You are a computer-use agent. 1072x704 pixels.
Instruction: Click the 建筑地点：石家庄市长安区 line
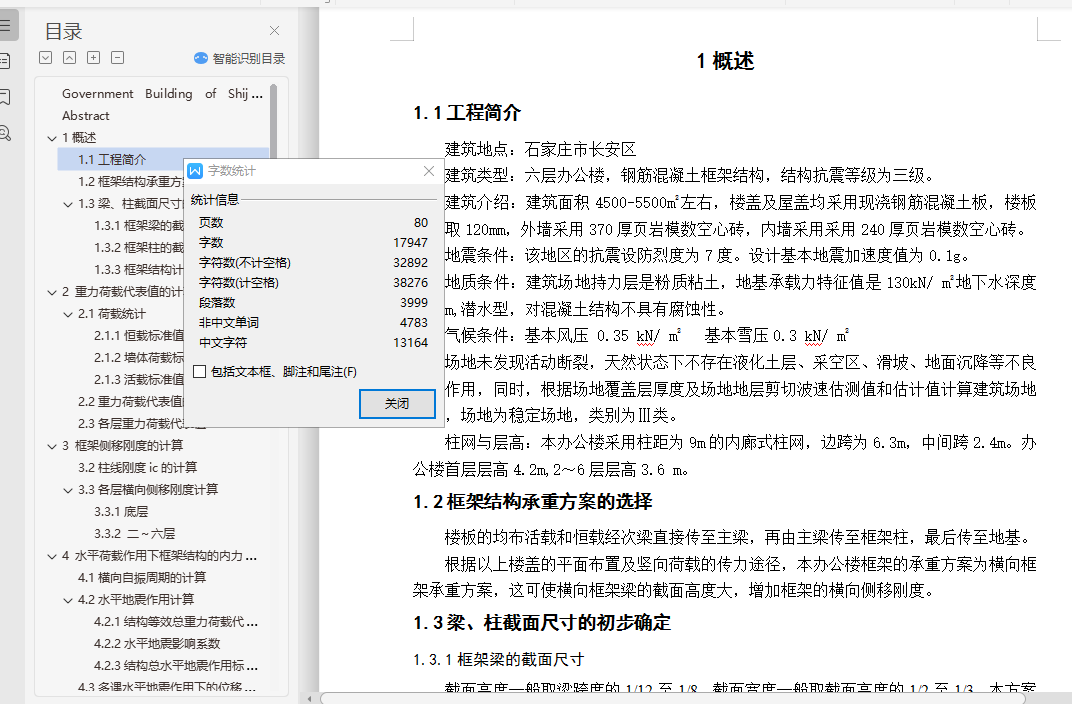tap(540, 149)
